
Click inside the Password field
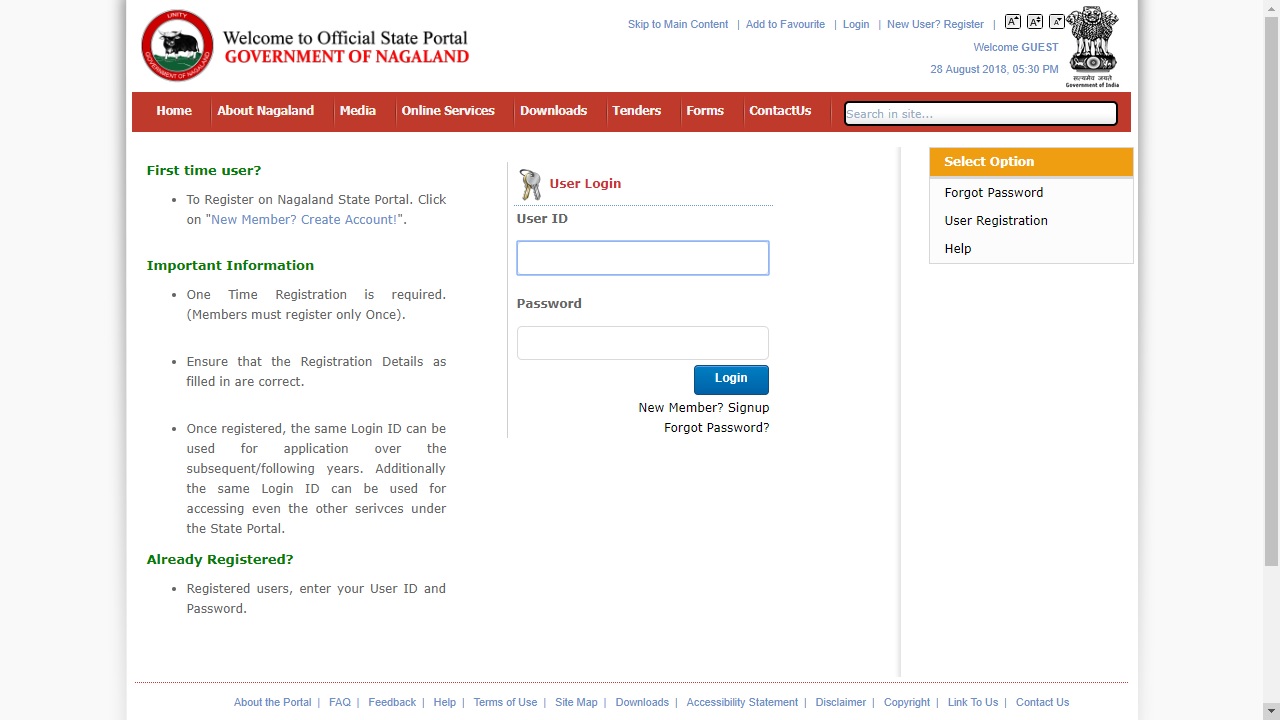(642, 342)
